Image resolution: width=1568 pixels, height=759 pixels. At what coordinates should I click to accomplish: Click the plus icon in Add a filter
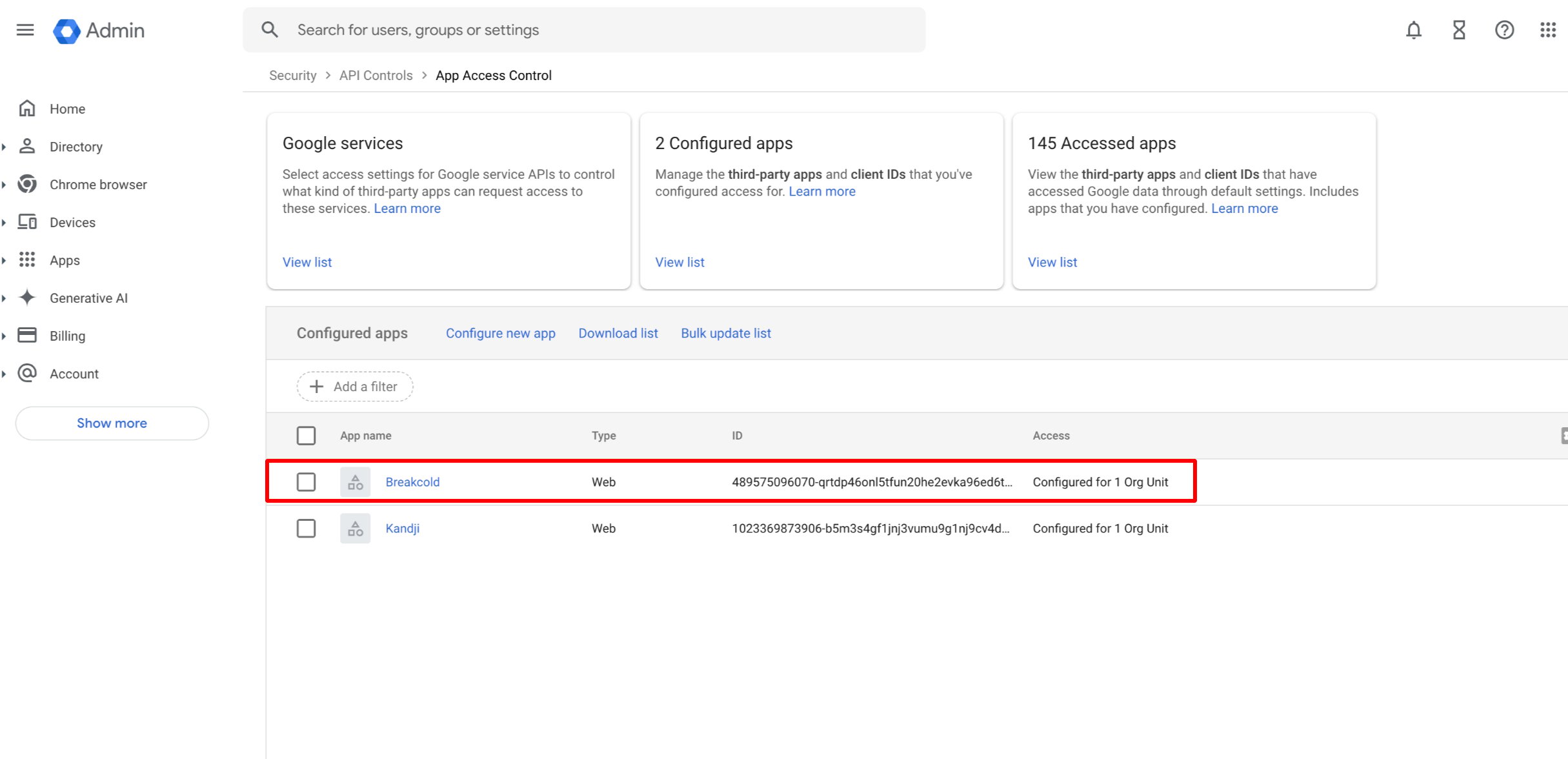pyautogui.click(x=317, y=387)
